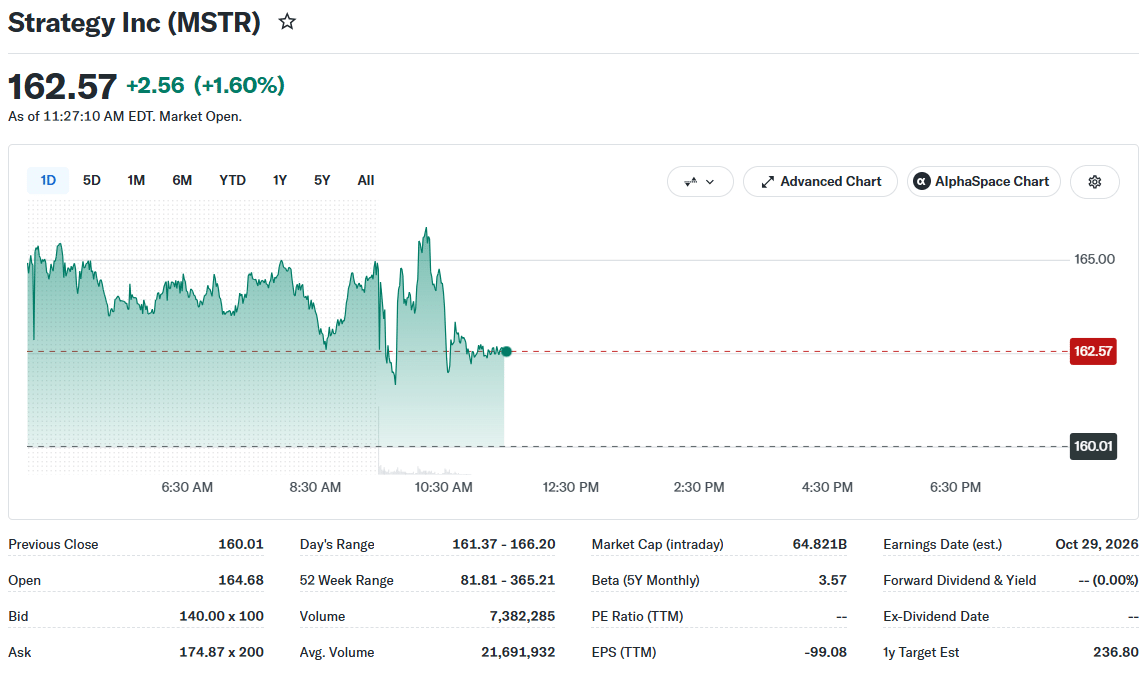1147x675 pixels.
Task: Click the Ask value 174.87 x 200
Action: coord(222,652)
